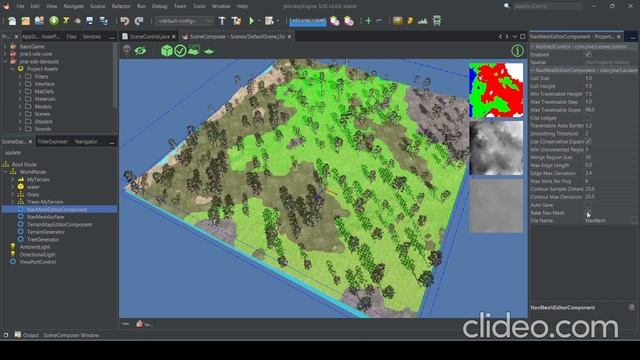Viewport: 640px width, 360px height.
Task: Toggle Use Conservative Expansion checkbox
Action: [x=588, y=142]
